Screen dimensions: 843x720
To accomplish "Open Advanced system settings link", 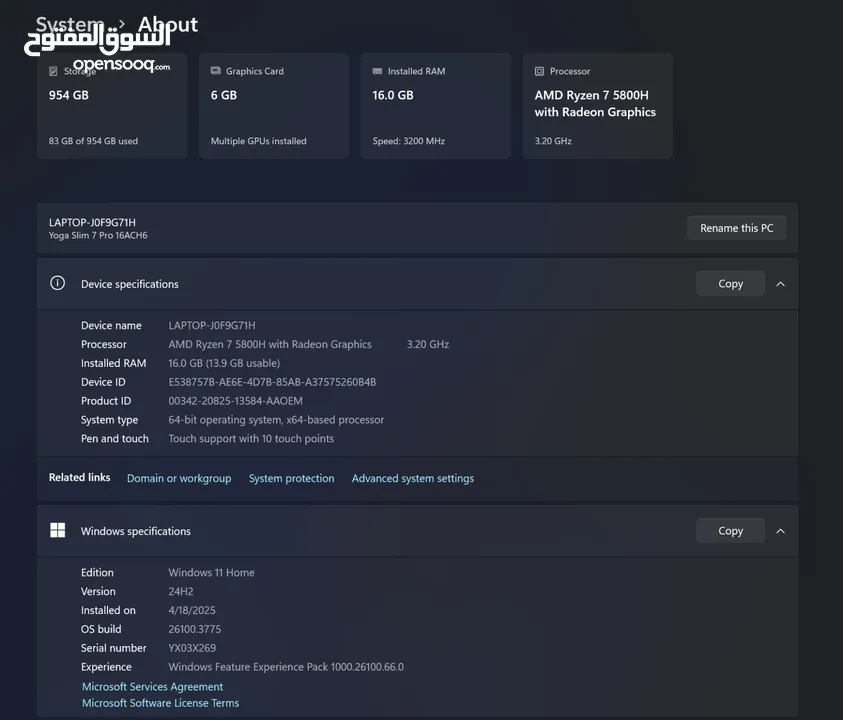I will [413, 478].
